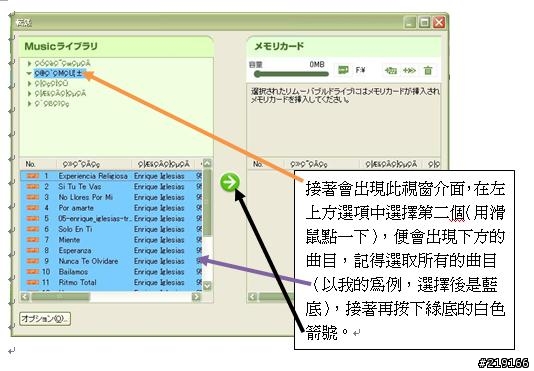Sort by No. column in memory card list
This screenshot has height=371, width=534.
(x=258, y=164)
